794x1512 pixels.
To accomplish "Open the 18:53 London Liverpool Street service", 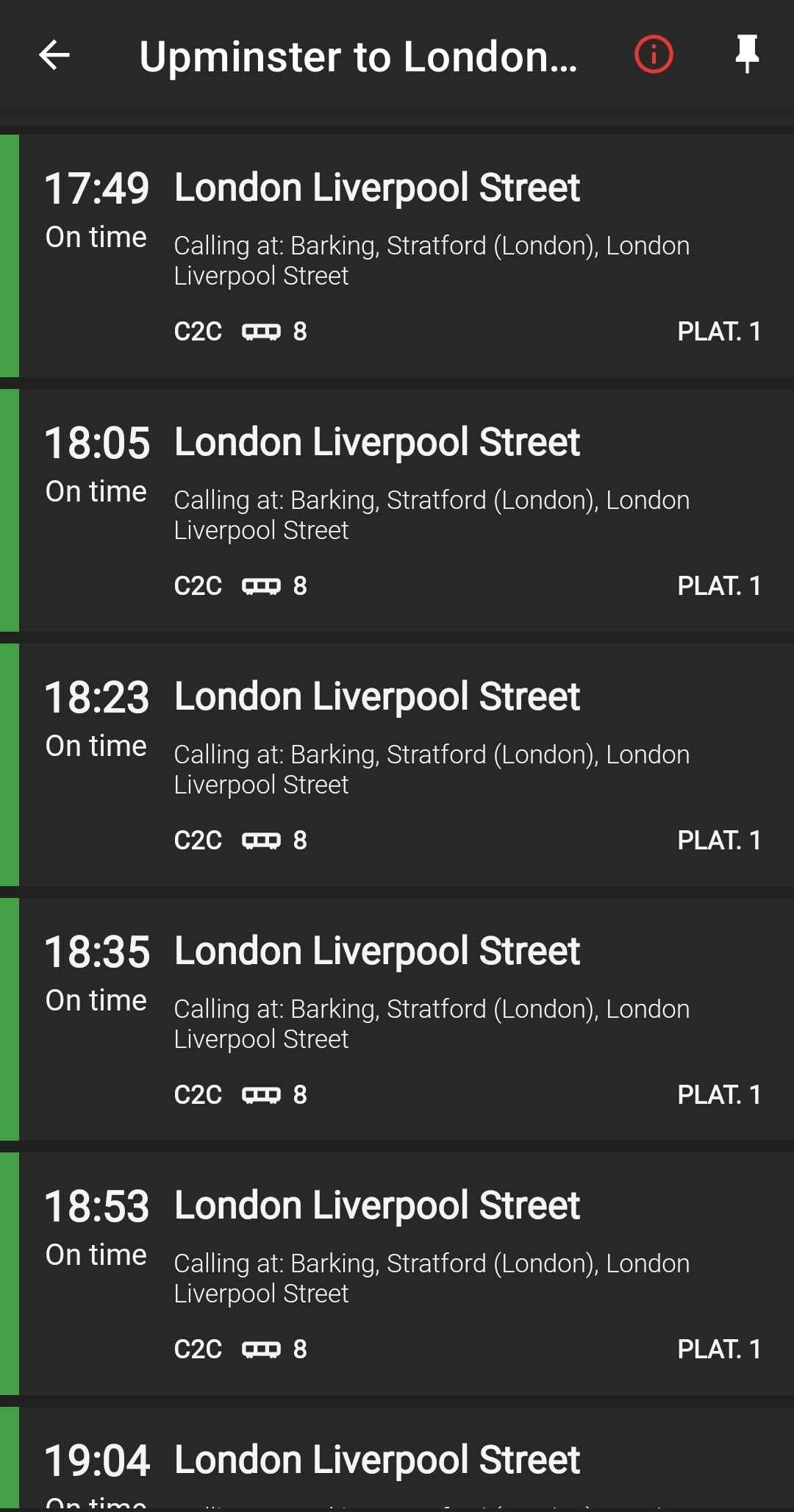I will (x=397, y=1274).
